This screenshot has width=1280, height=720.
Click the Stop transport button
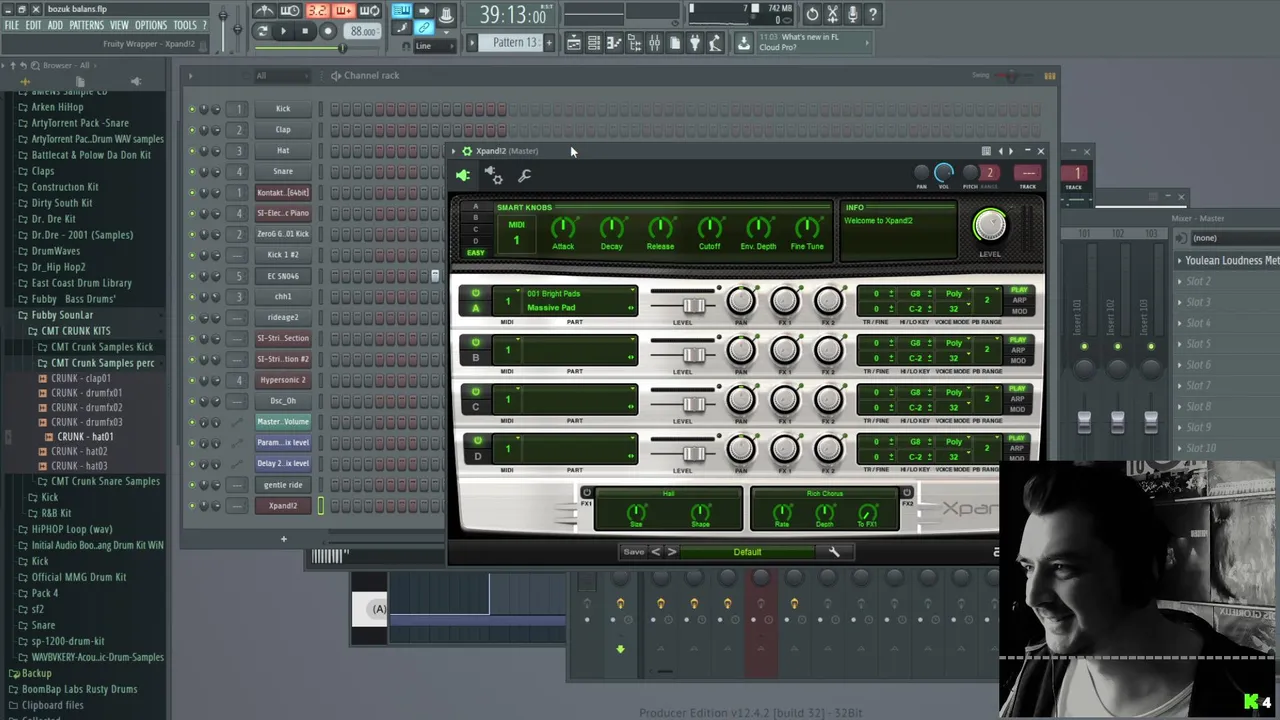click(305, 31)
